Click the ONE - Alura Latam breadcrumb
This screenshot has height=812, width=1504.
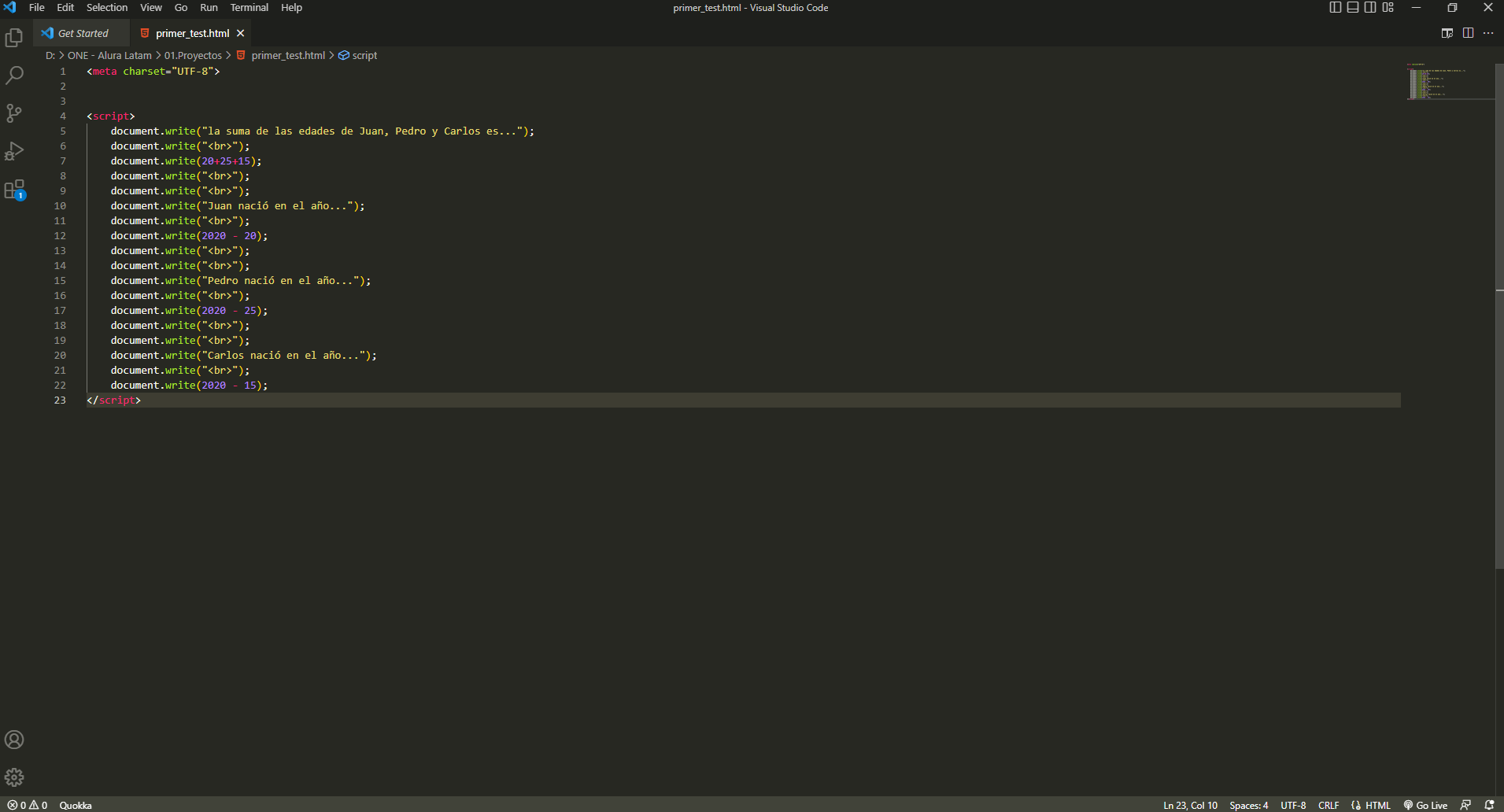(x=109, y=55)
